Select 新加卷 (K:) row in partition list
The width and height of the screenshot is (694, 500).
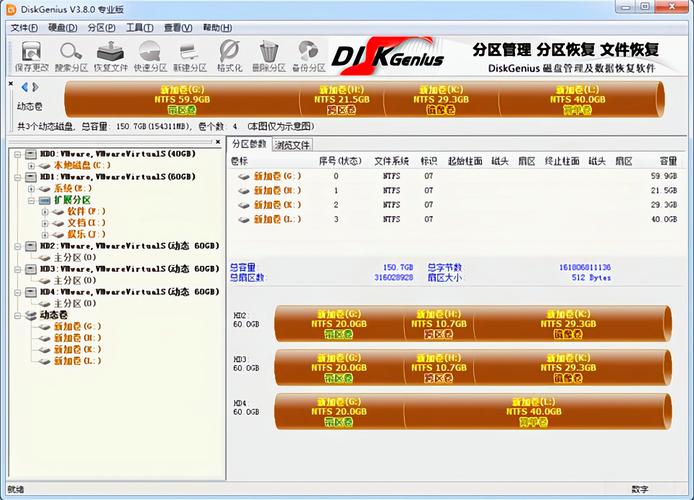457,205
